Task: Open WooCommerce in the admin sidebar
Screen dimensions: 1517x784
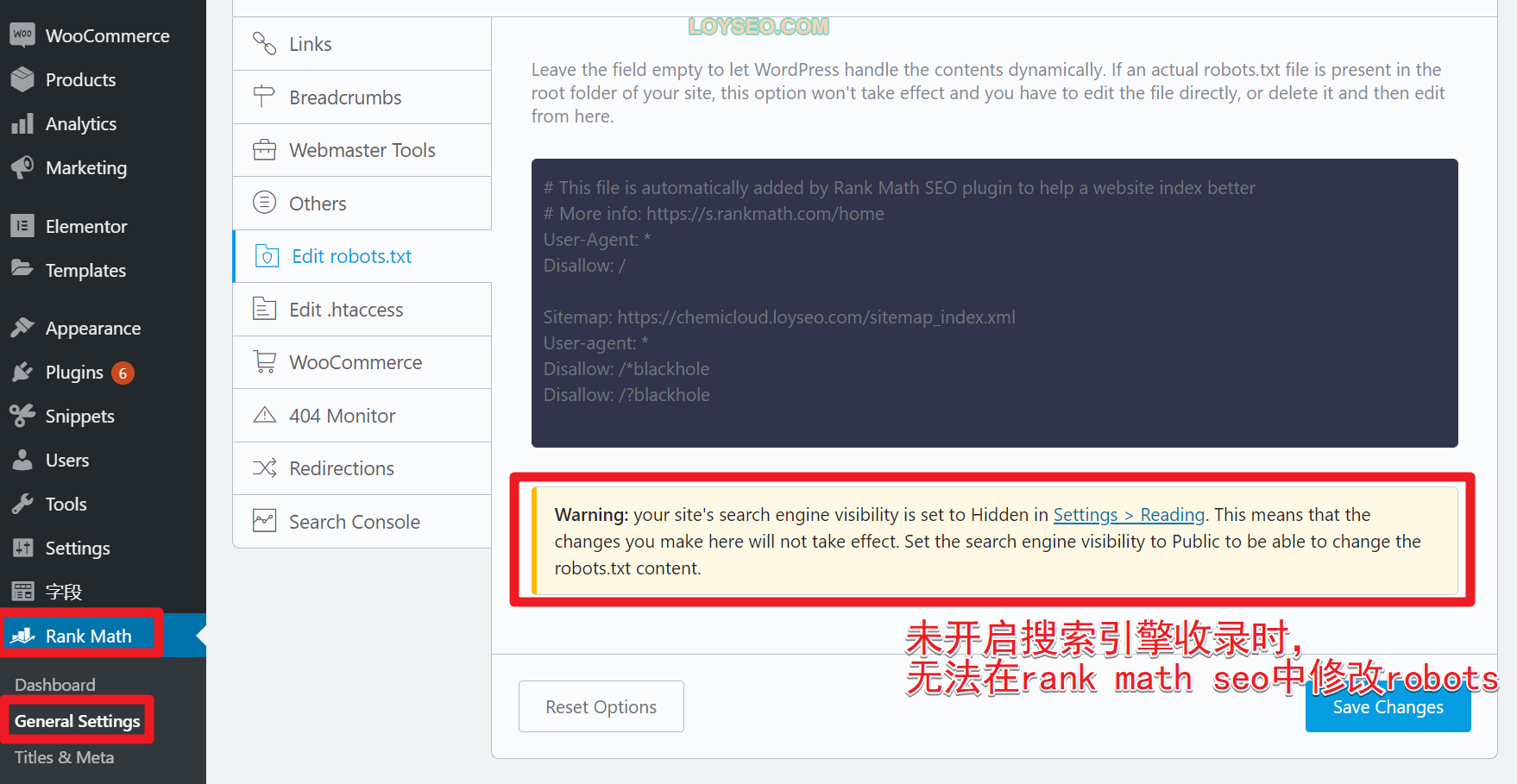Action: 103,35
